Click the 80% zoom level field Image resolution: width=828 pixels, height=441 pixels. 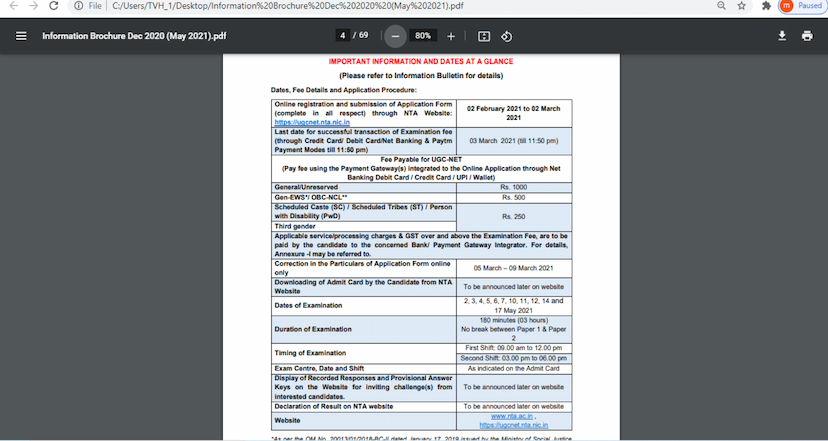[x=423, y=36]
